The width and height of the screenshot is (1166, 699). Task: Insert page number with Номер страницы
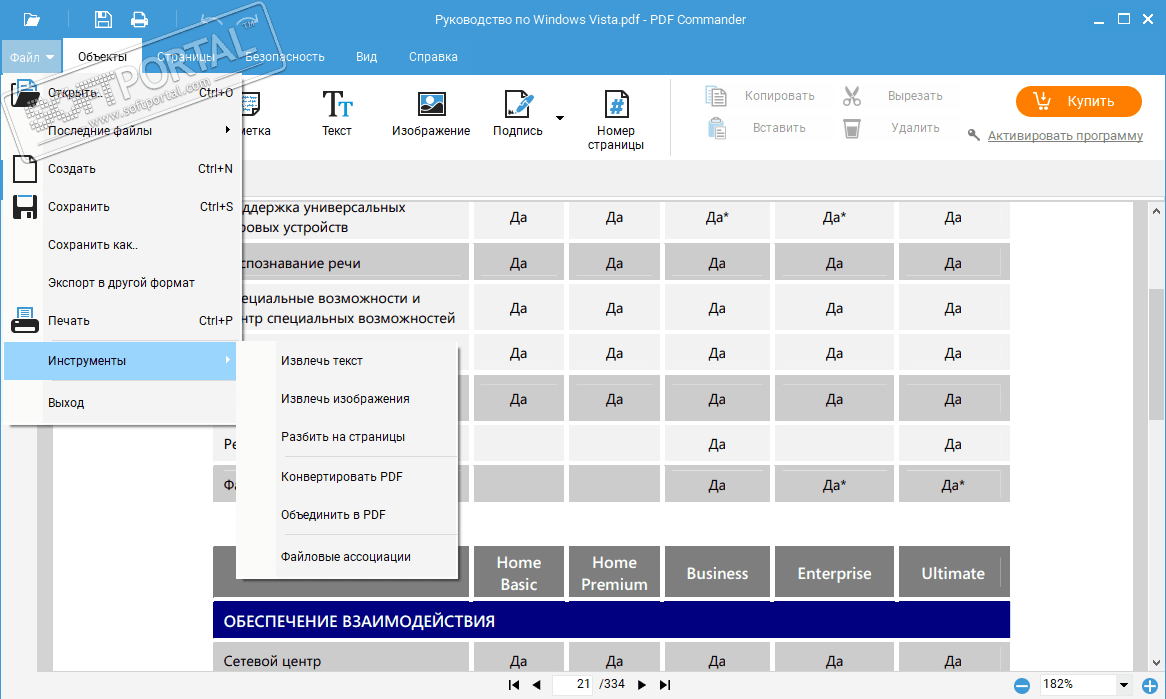tap(616, 120)
